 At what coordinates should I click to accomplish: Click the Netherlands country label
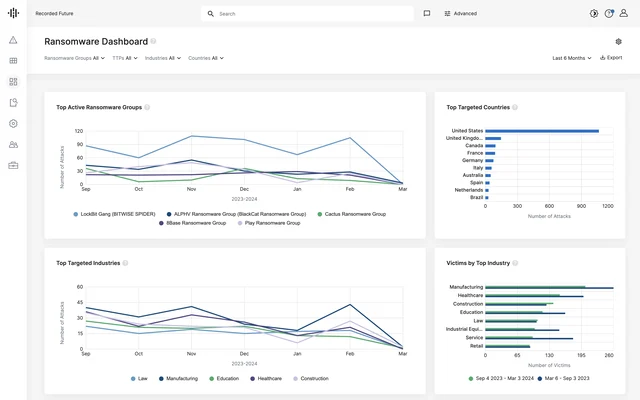pos(469,190)
